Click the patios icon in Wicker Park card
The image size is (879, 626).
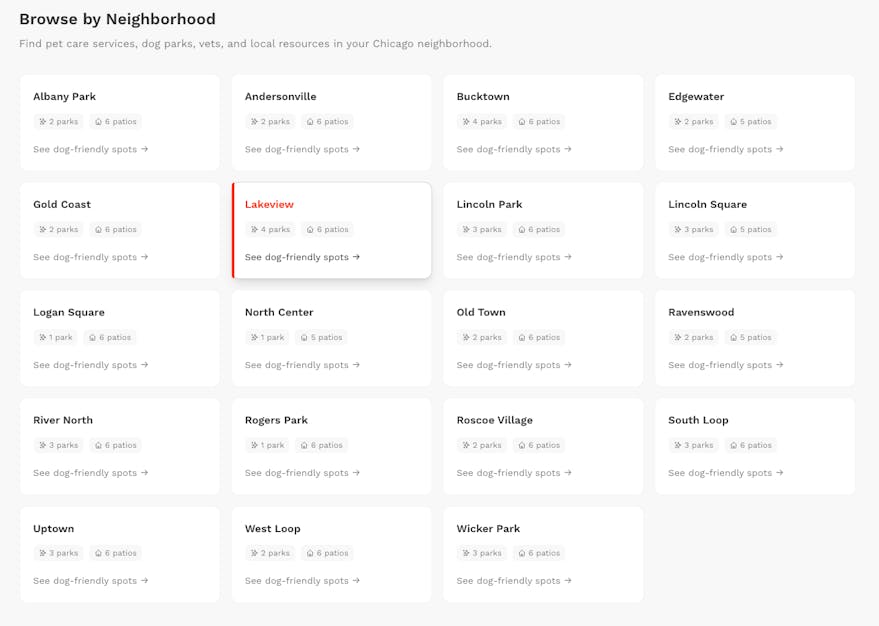pos(521,554)
